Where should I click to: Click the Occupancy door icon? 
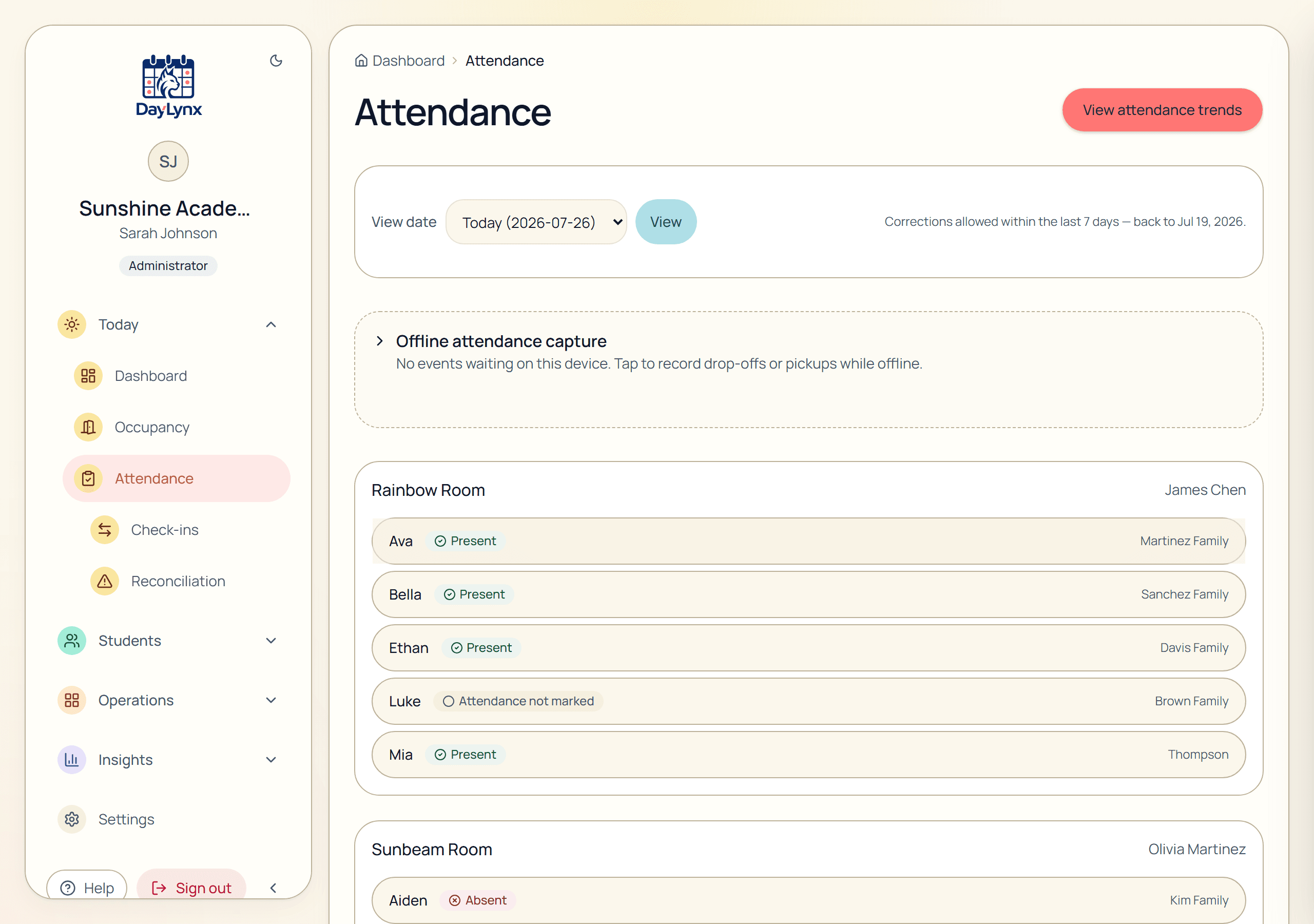click(88, 427)
